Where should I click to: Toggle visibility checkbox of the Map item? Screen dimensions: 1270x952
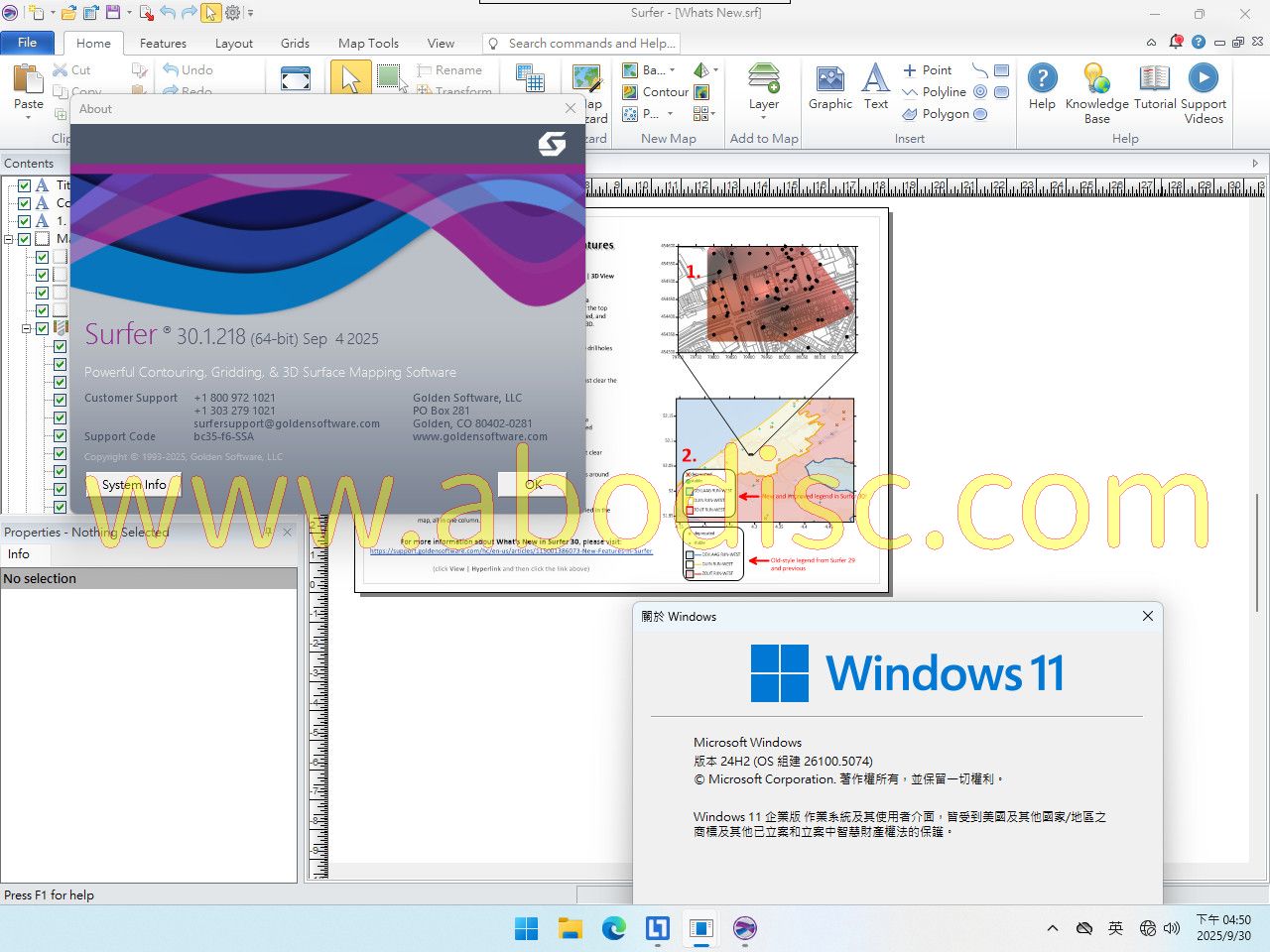pos(25,239)
